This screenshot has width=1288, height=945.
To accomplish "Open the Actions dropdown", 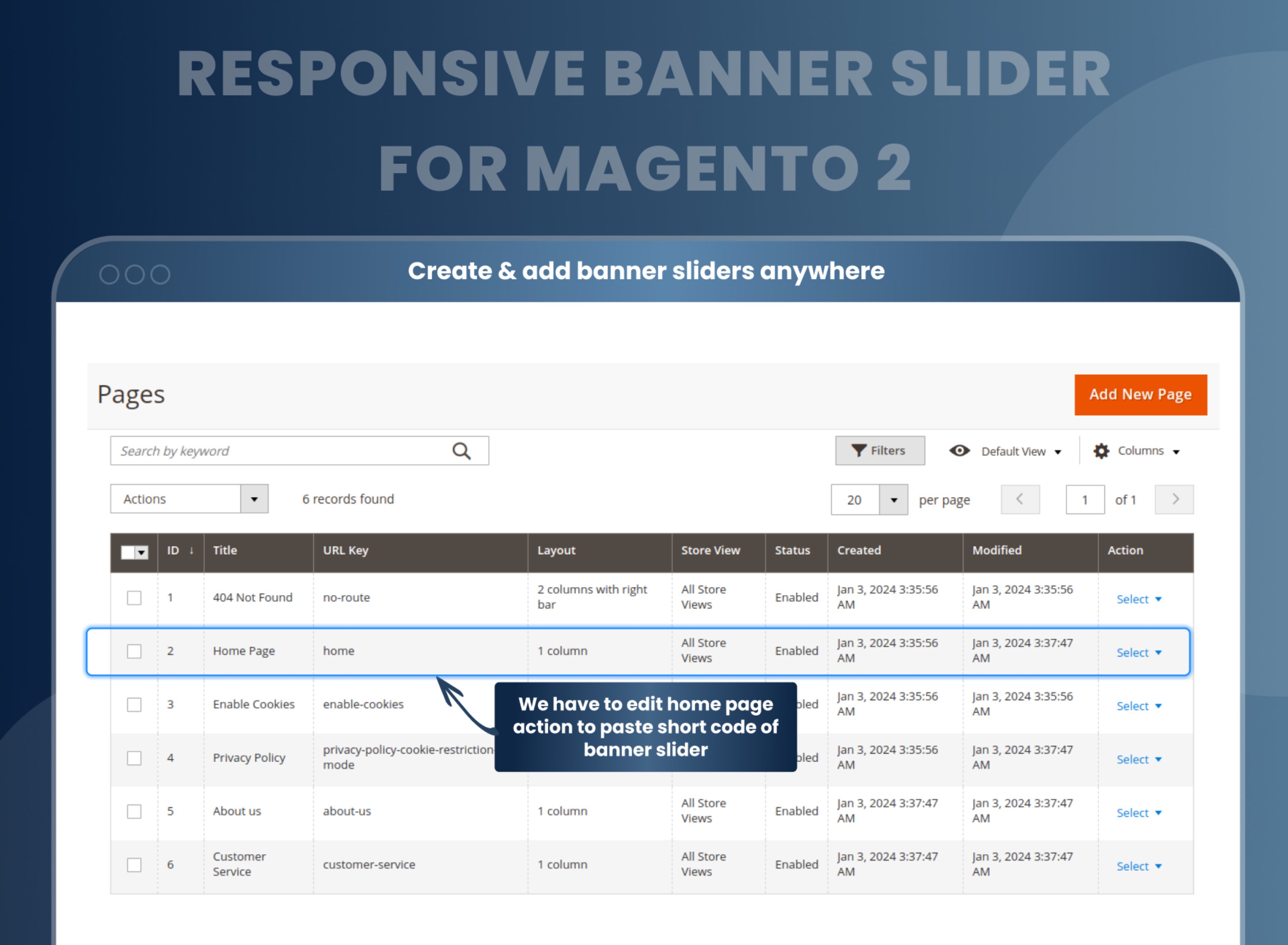I will 189,499.
